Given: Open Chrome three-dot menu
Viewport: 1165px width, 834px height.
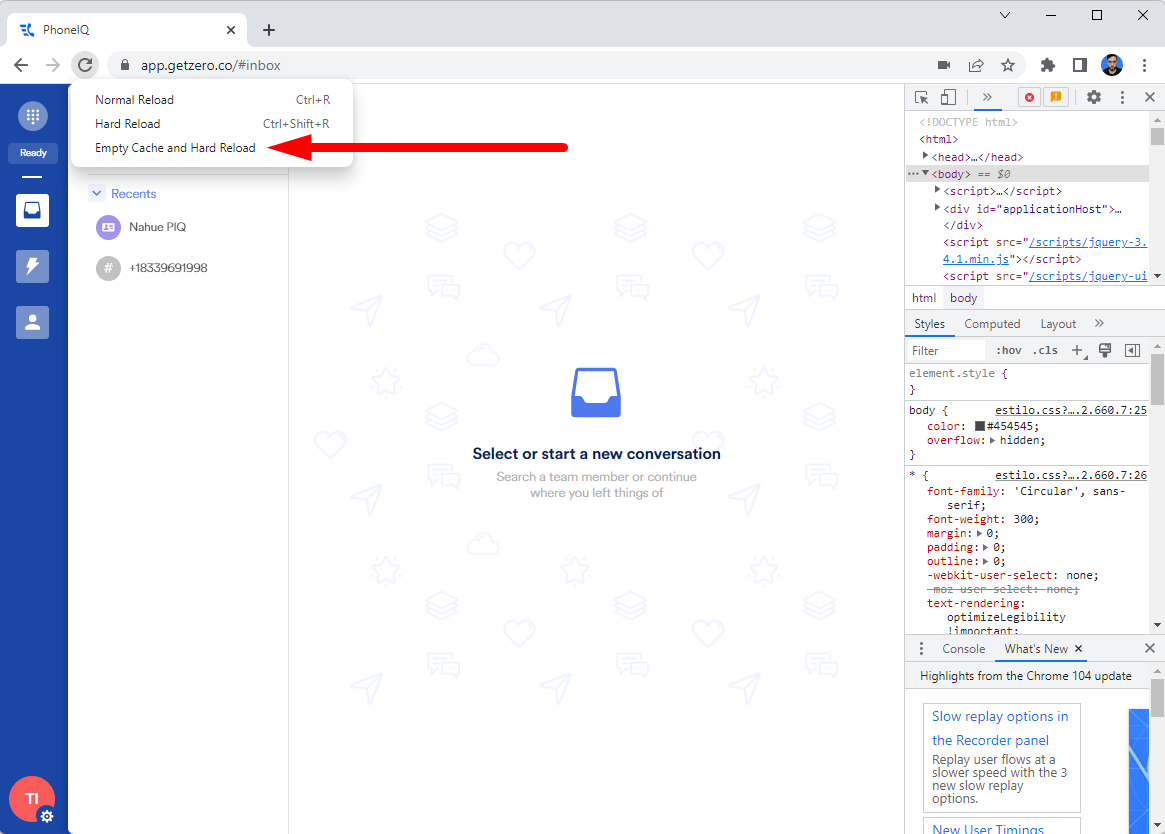Looking at the screenshot, I should [1144, 65].
